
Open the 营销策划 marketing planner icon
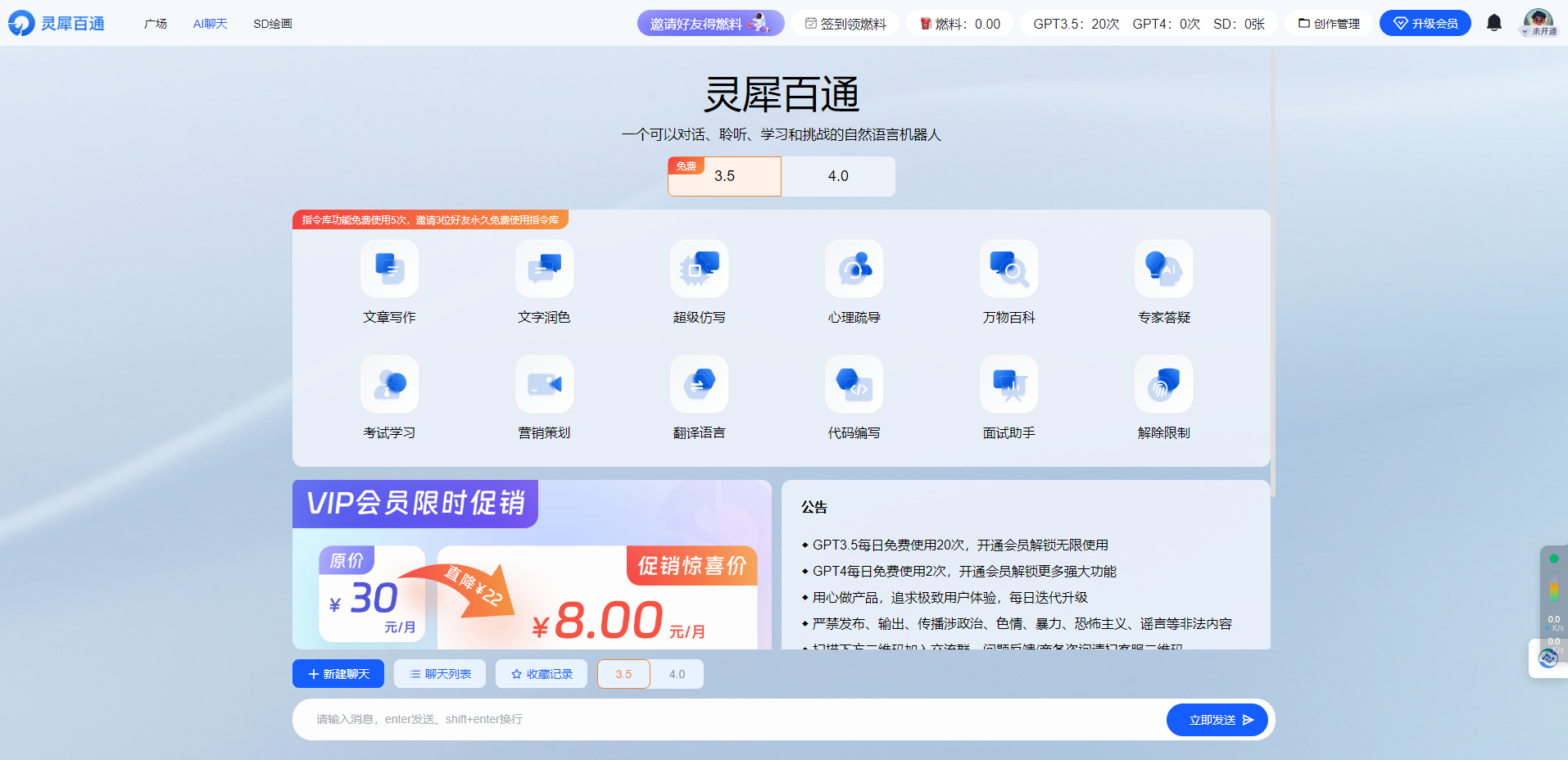[544, 384]
